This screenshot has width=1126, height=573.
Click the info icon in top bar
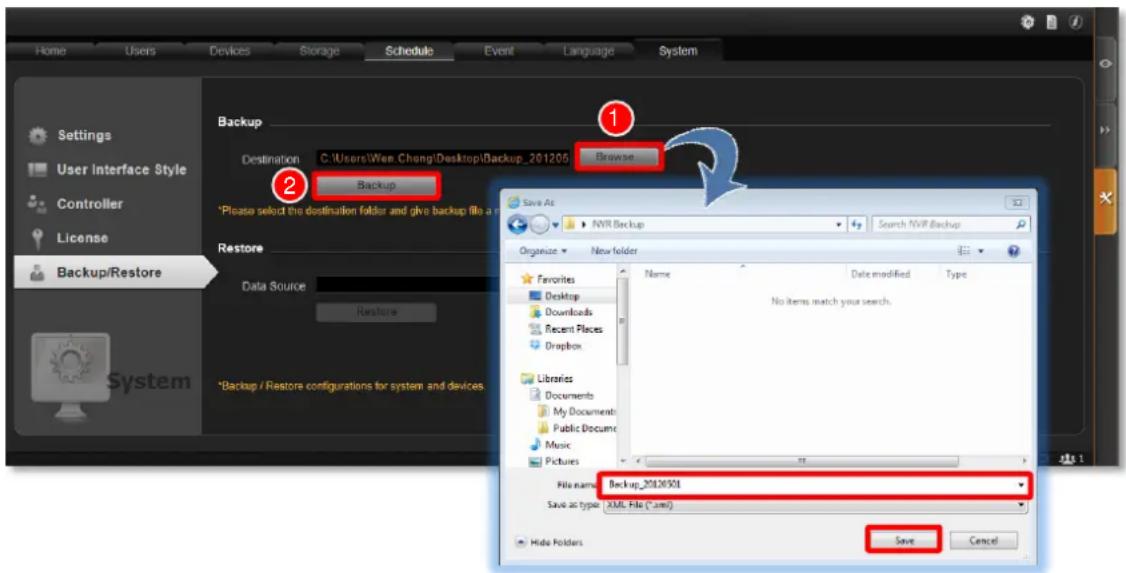[x=1075, y=22]
